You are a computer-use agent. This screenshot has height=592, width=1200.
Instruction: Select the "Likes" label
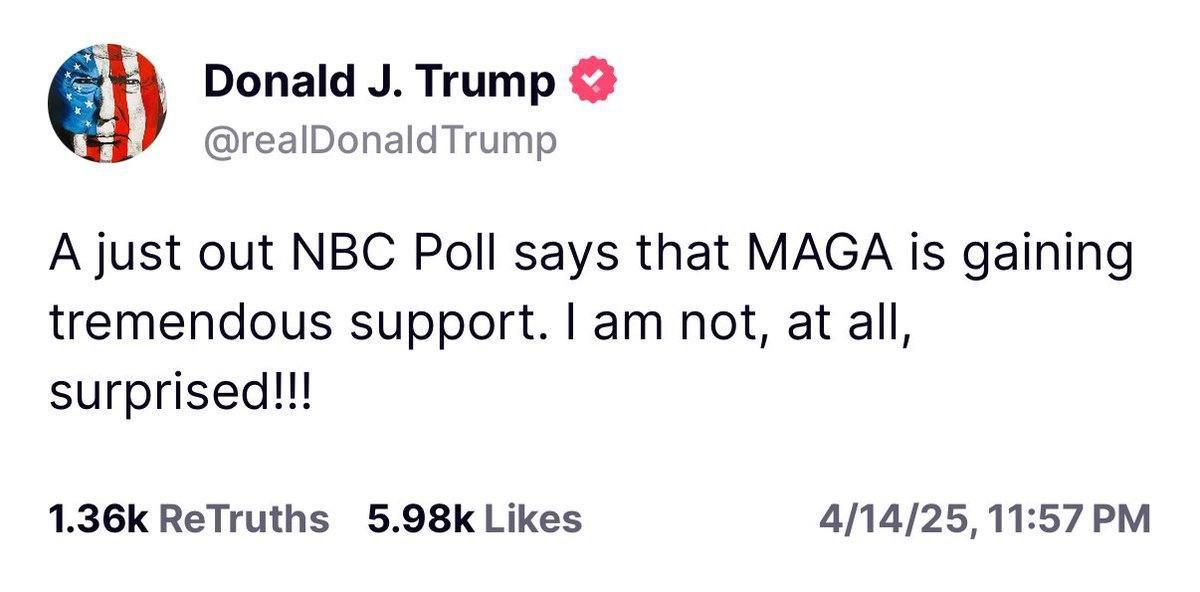532,519
